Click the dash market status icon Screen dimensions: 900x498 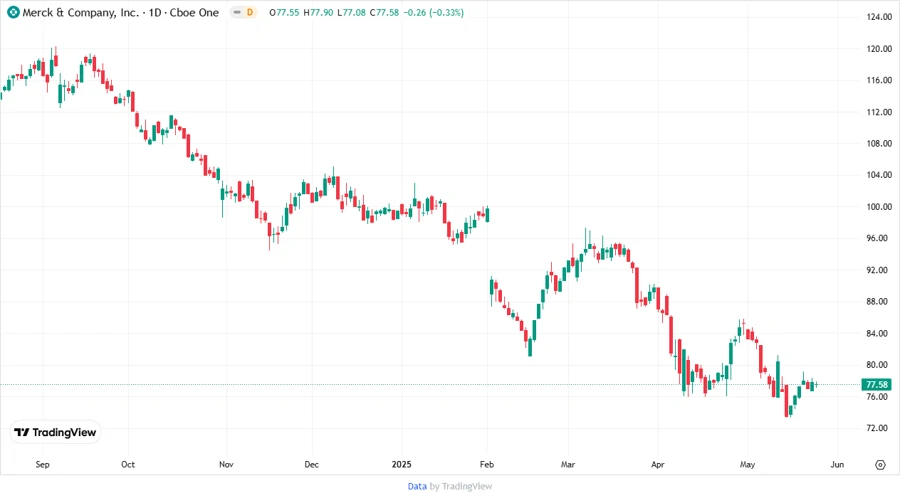point(237,12)
